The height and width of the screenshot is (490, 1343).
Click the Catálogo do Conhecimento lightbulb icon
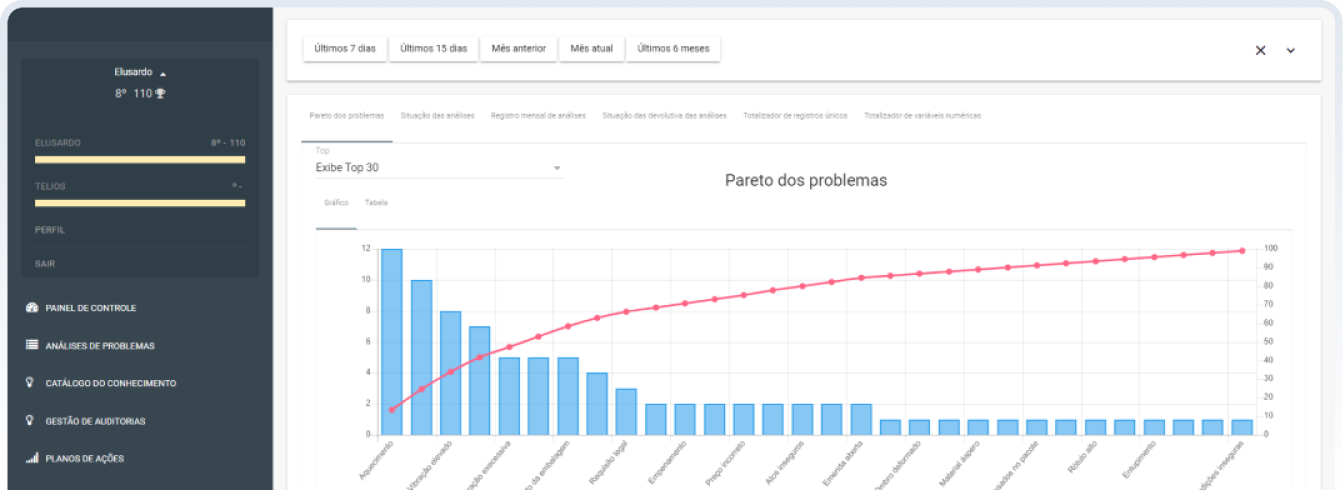click(31, 383)
